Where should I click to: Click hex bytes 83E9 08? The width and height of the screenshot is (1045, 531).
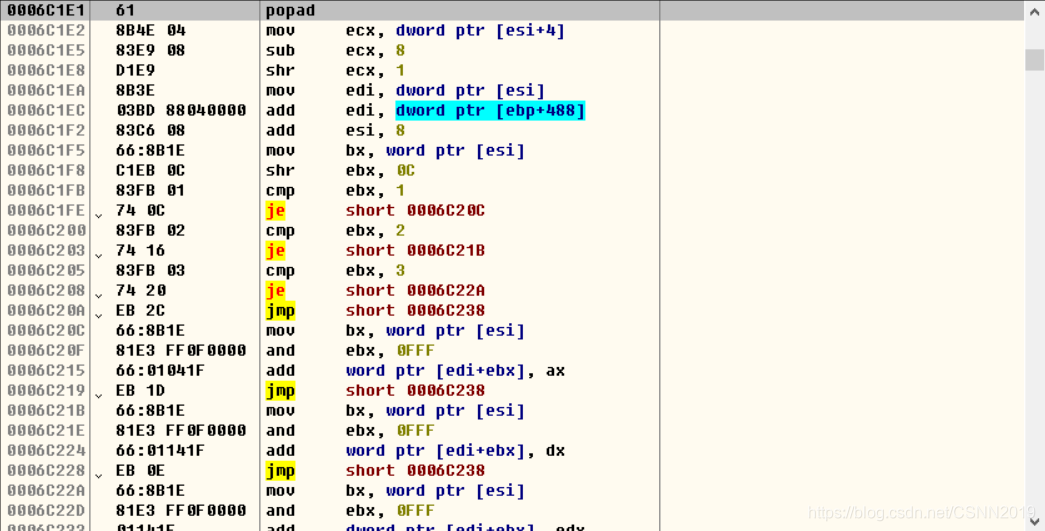pyautogui.click(x=151, y=51)
